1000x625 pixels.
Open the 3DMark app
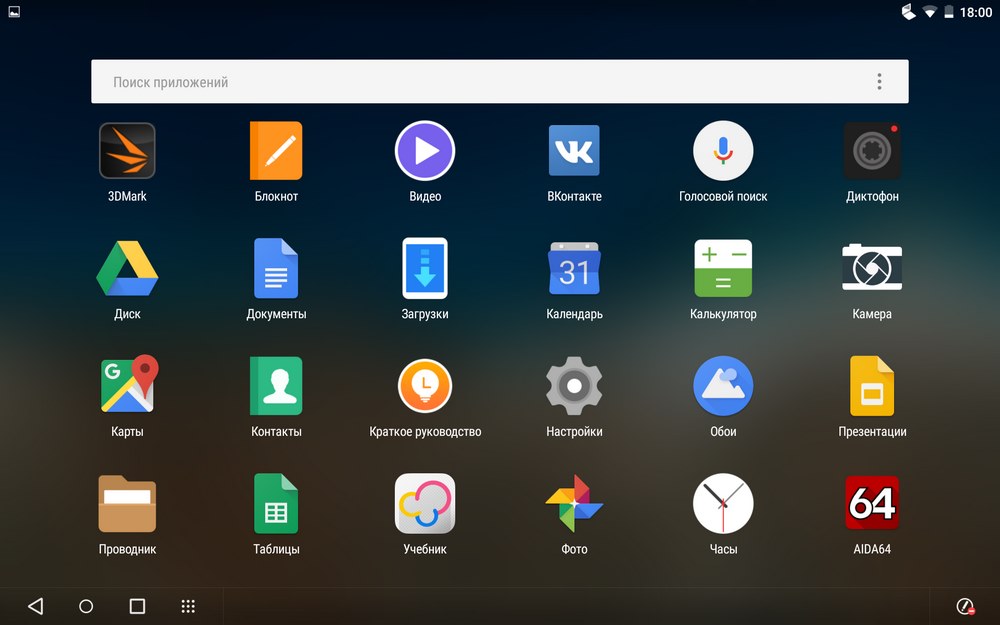point(127,151)
